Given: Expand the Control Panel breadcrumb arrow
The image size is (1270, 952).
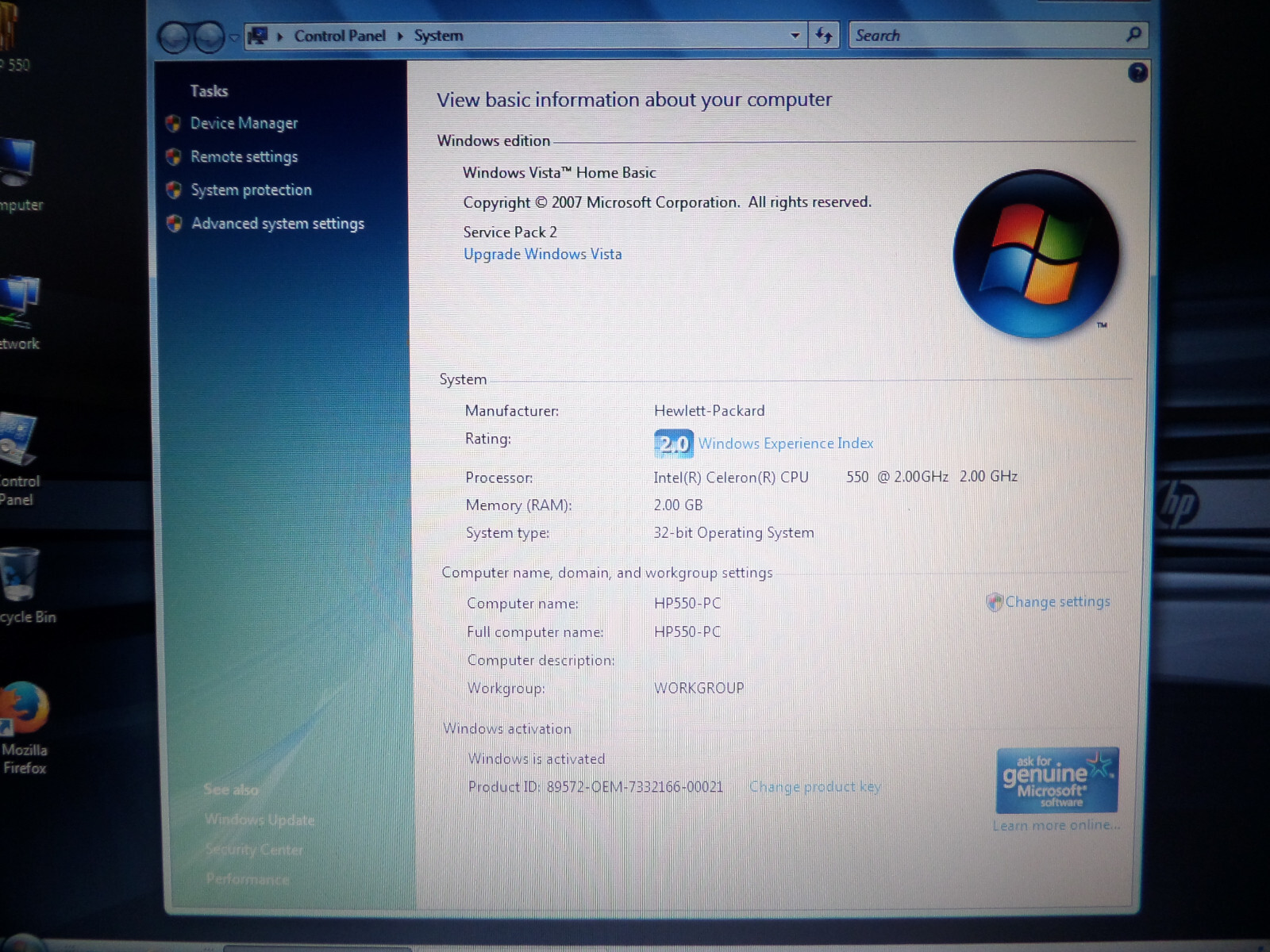Looking at the screenshot, I should coord(400,36).
